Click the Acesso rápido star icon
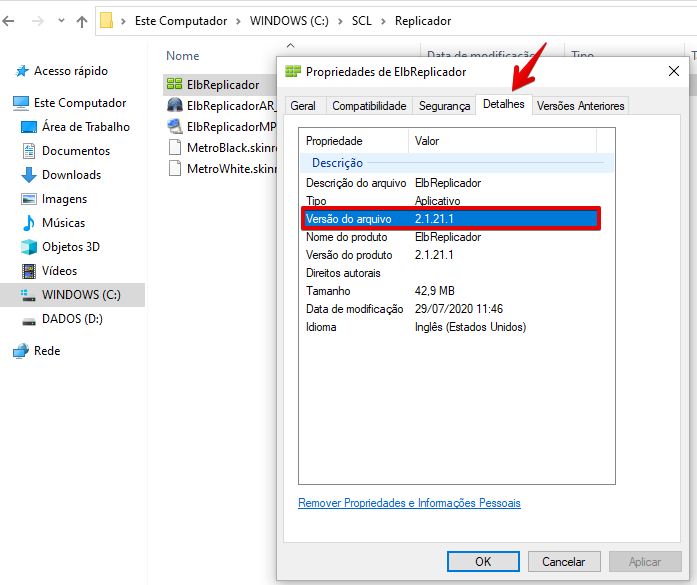 click(22, 71)
